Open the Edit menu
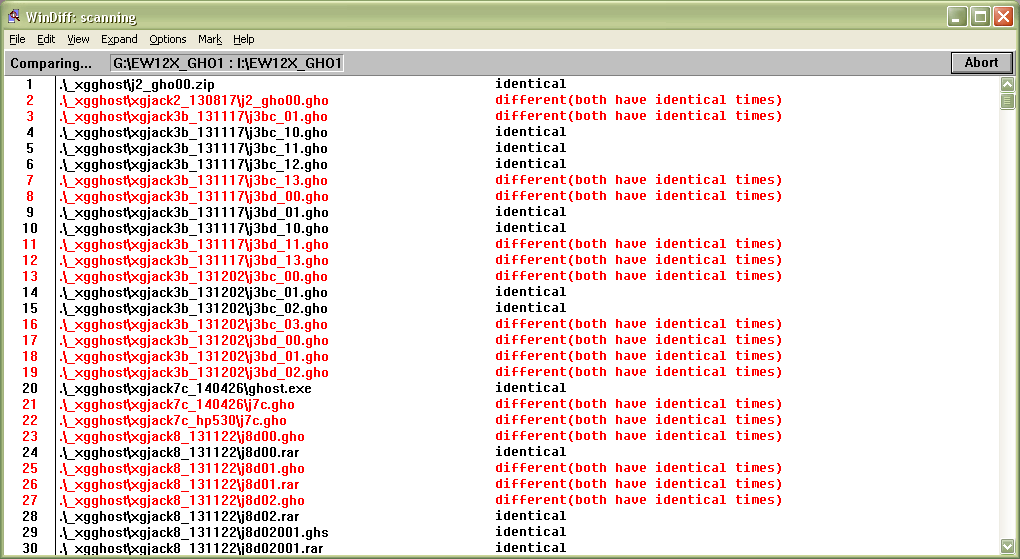1020x559 pixels. click(x=46, y=39)
